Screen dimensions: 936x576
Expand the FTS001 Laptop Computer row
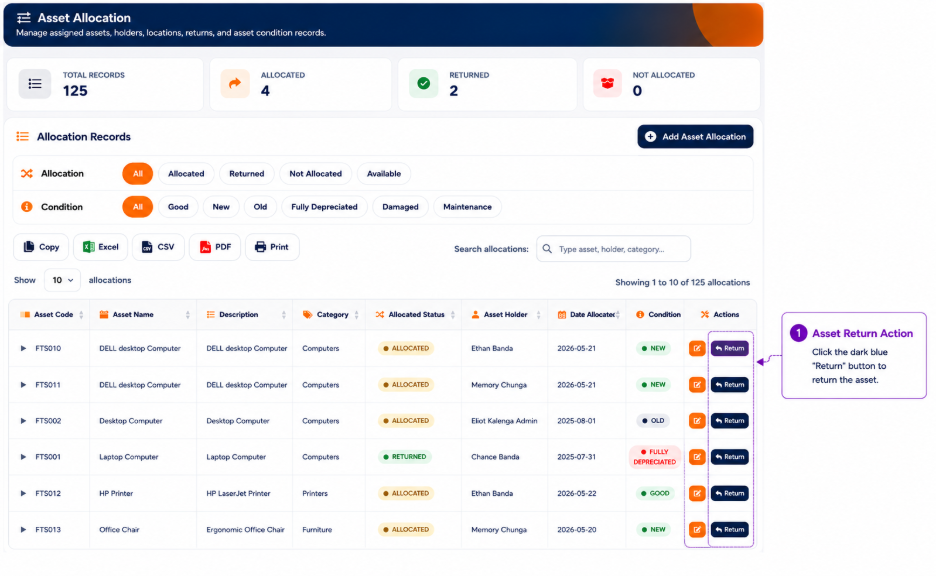[23, 457]
